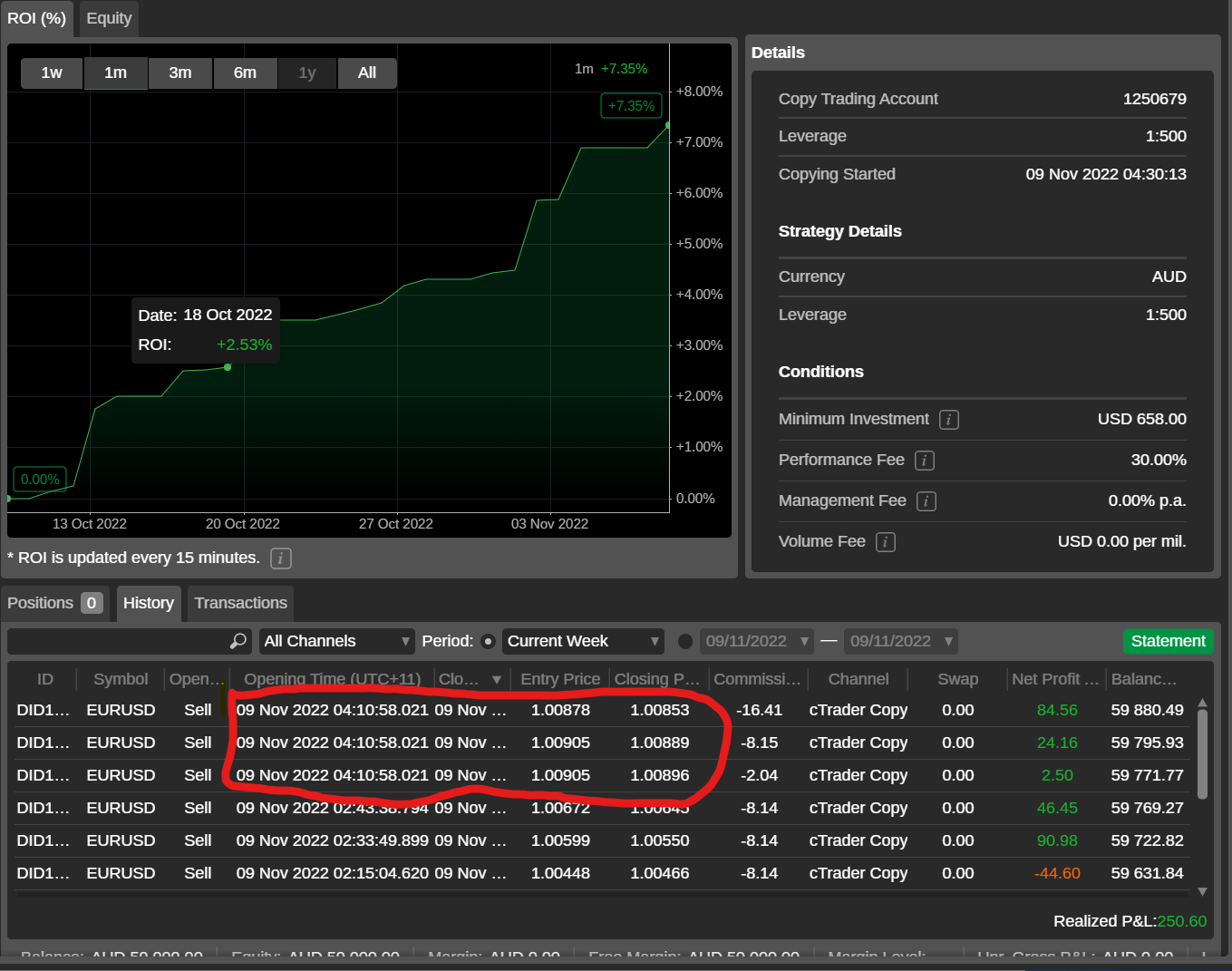The width and height of the screenshot is (1232, 971).
Task: Set chart range to 1y
Action: [307, 73]
